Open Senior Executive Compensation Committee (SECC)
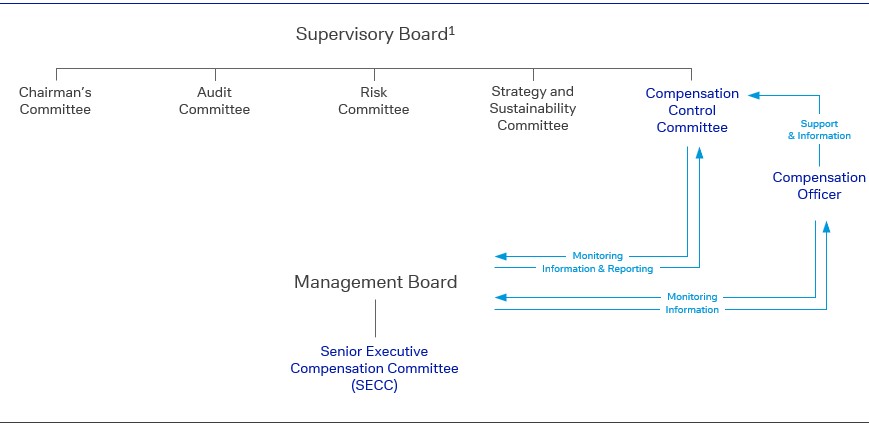The width and height of the screenshot is (869, 426). (374, 369)
